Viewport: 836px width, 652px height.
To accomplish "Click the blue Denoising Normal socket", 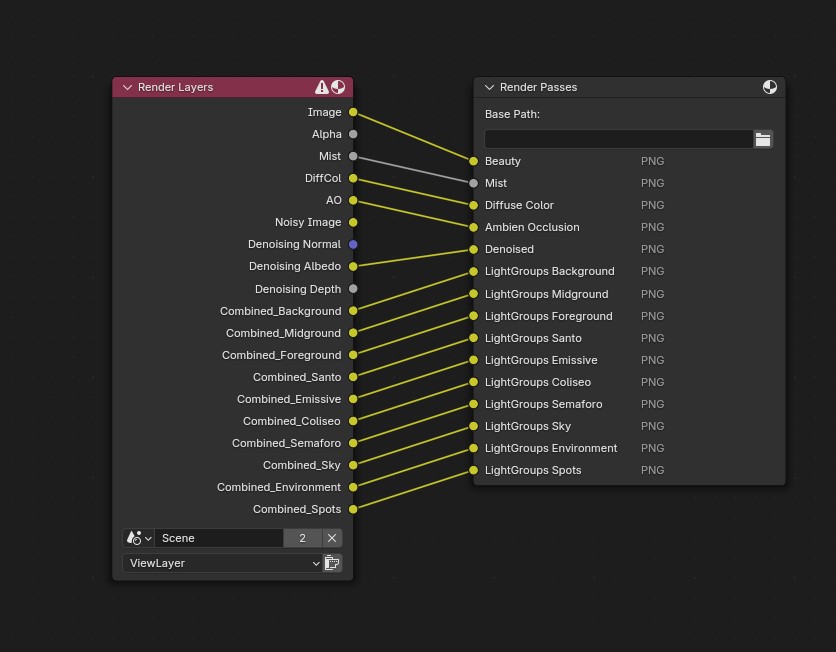I will pos(353,244).
